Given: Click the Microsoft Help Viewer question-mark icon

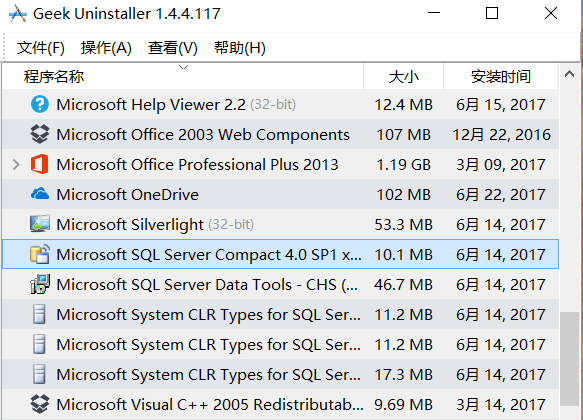Looking at the screenshot, I should pos(39,104).
